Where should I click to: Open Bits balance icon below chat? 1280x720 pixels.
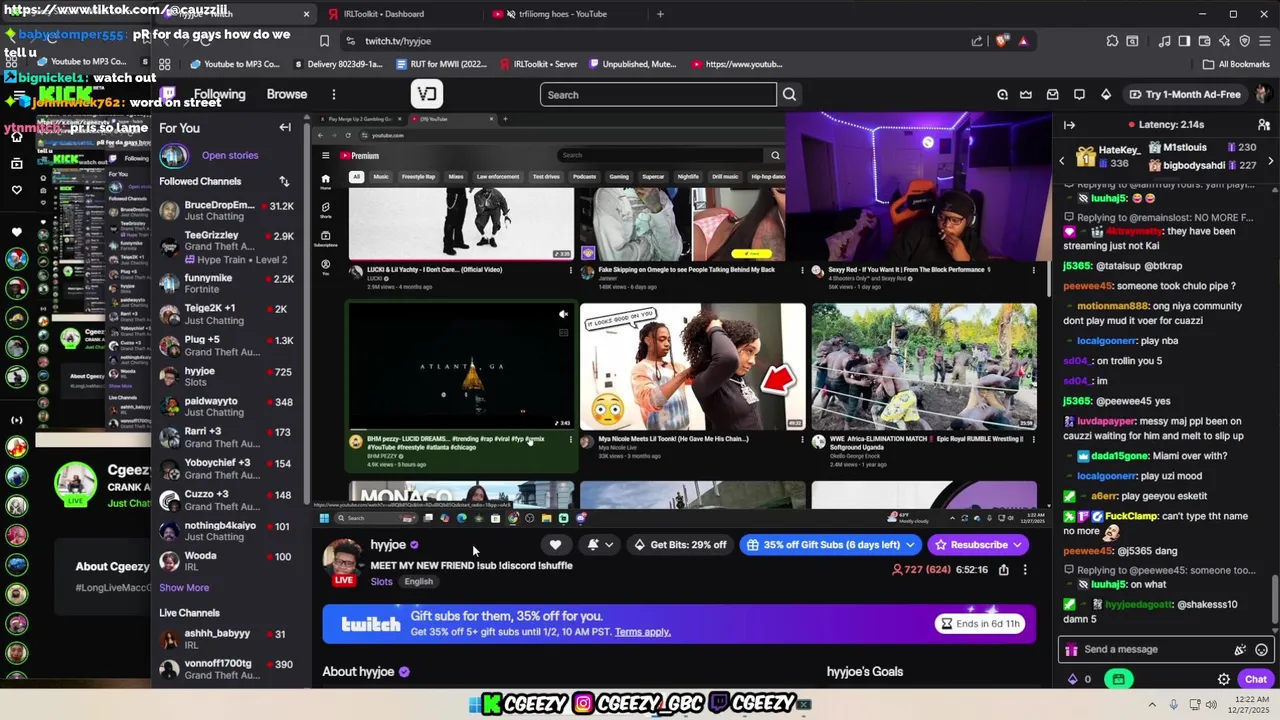tap(1073, 679)
